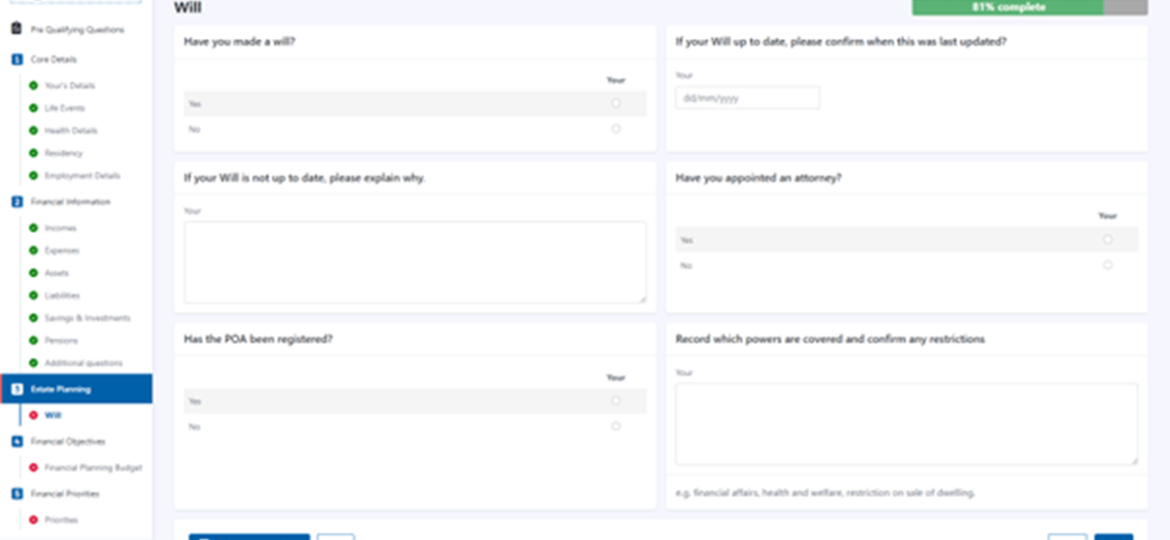Click the red status icon beside Will
The width and height of the screenshot is (1170, 540).
click(34, 415)
